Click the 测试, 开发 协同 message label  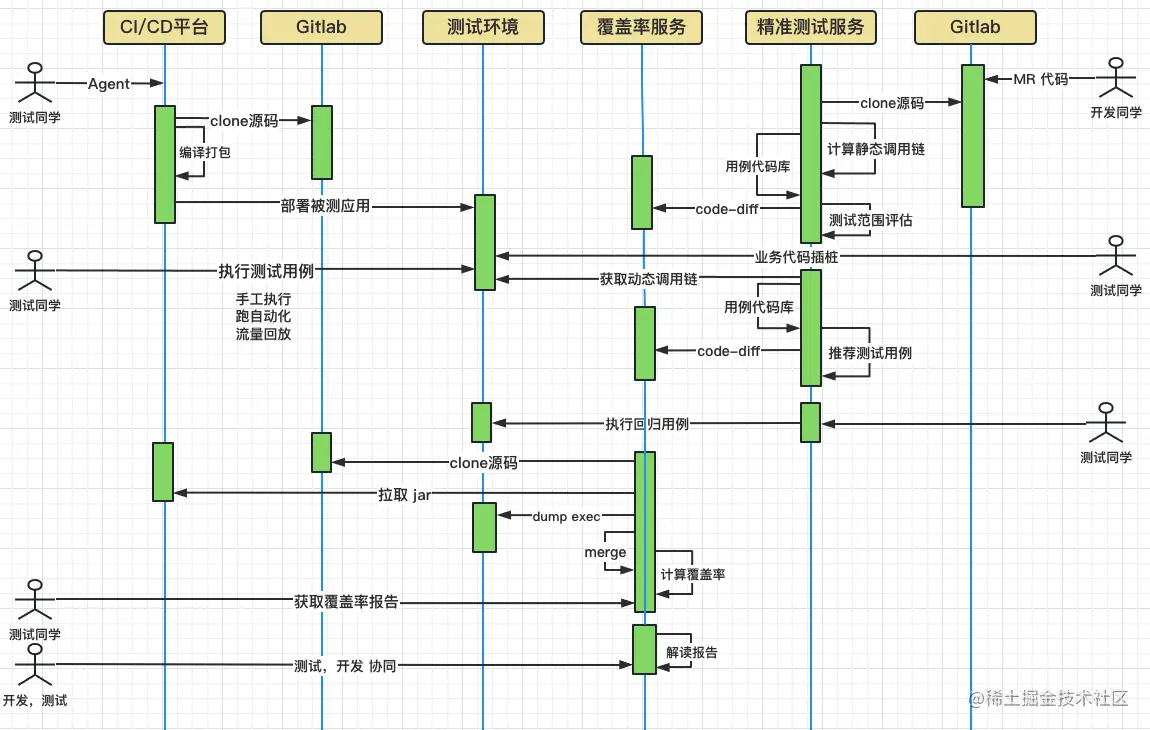(345, 666)
